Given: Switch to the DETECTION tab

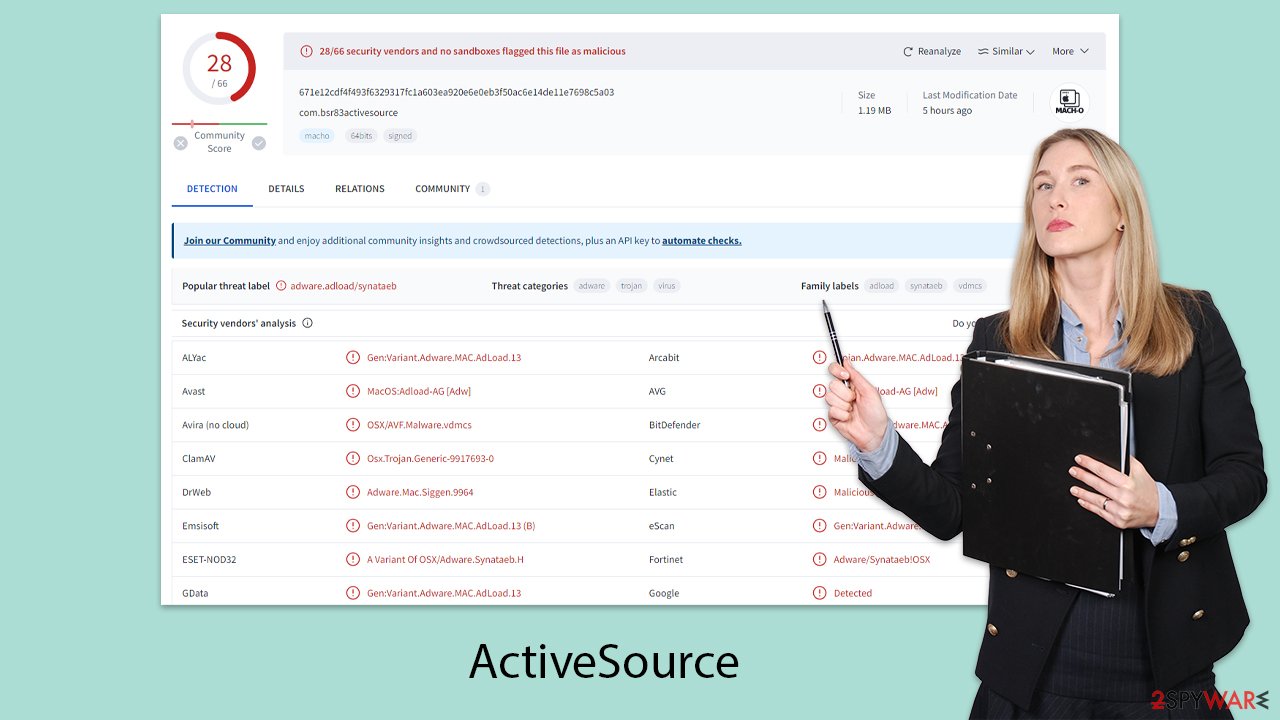Looking at the screenshot, I should click(212, 189).
